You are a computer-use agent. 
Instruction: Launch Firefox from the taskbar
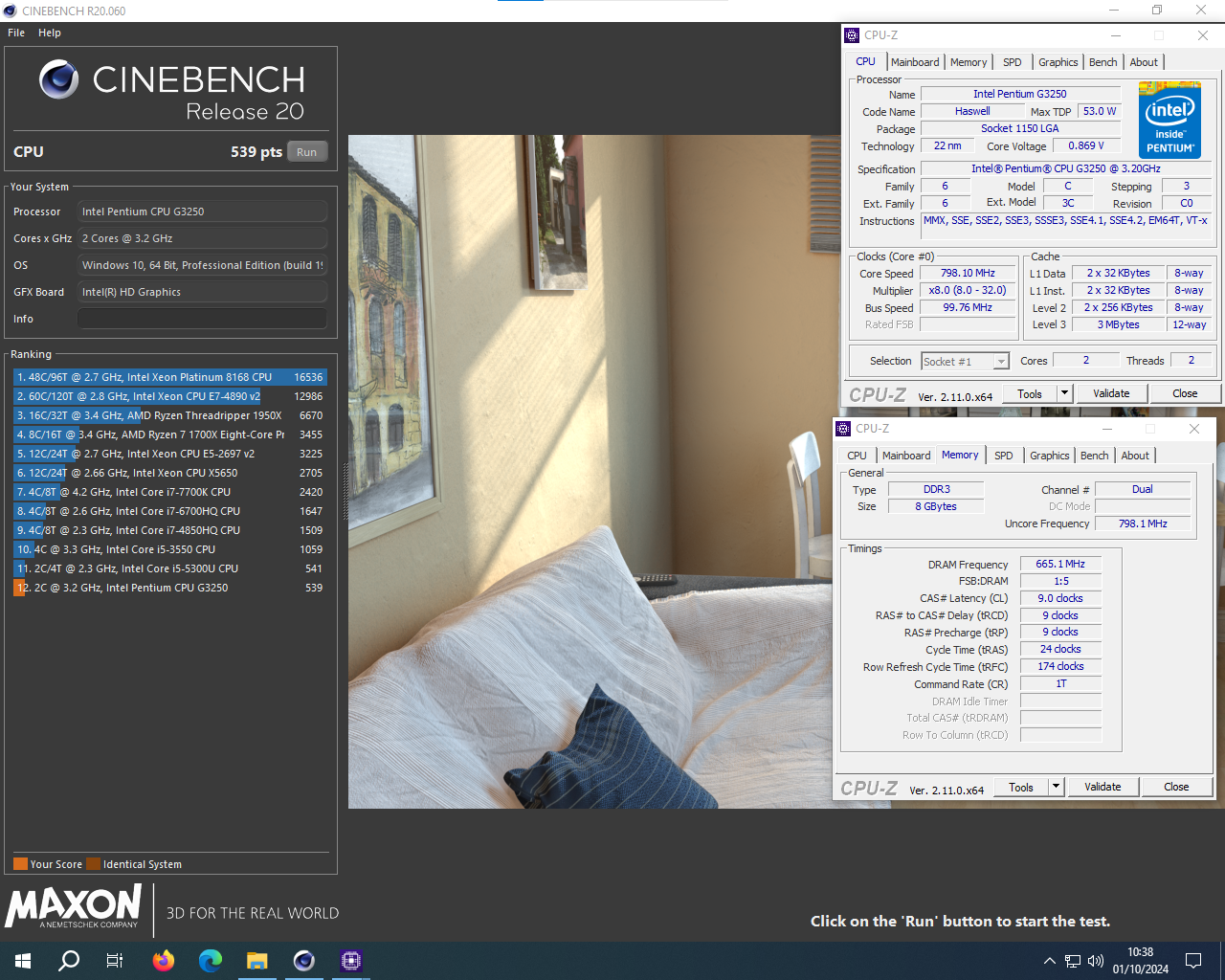coord(164,961)
